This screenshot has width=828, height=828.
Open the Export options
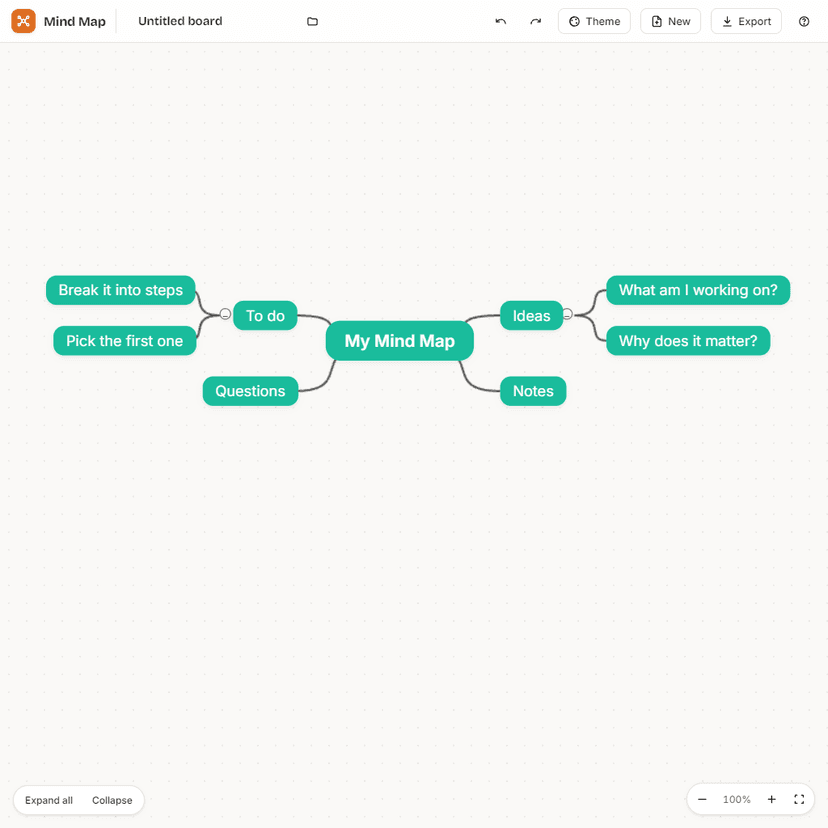(746, 21)
